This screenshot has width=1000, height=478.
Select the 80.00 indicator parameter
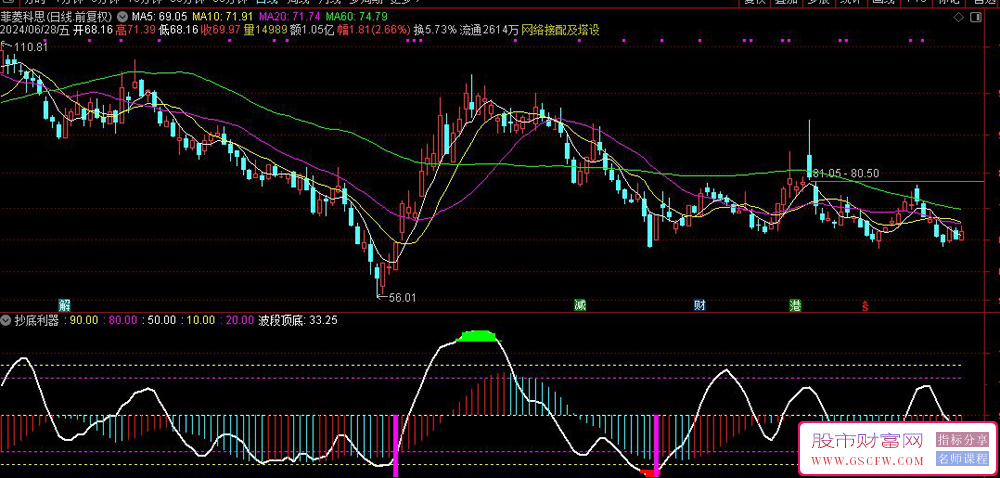pos(124,320)
